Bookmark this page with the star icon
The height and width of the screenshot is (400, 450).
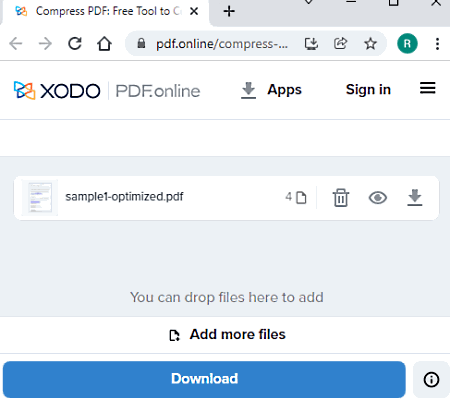tap(370, 44)
